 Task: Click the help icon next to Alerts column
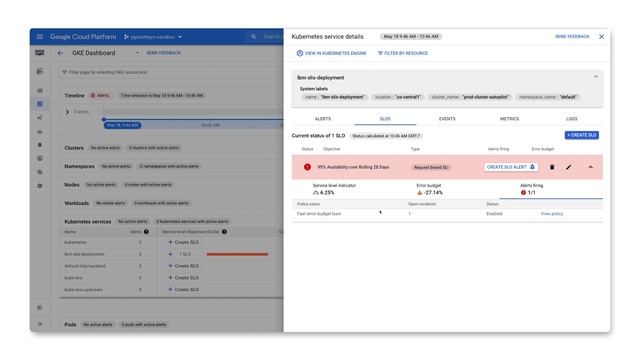tap(146, 232)
